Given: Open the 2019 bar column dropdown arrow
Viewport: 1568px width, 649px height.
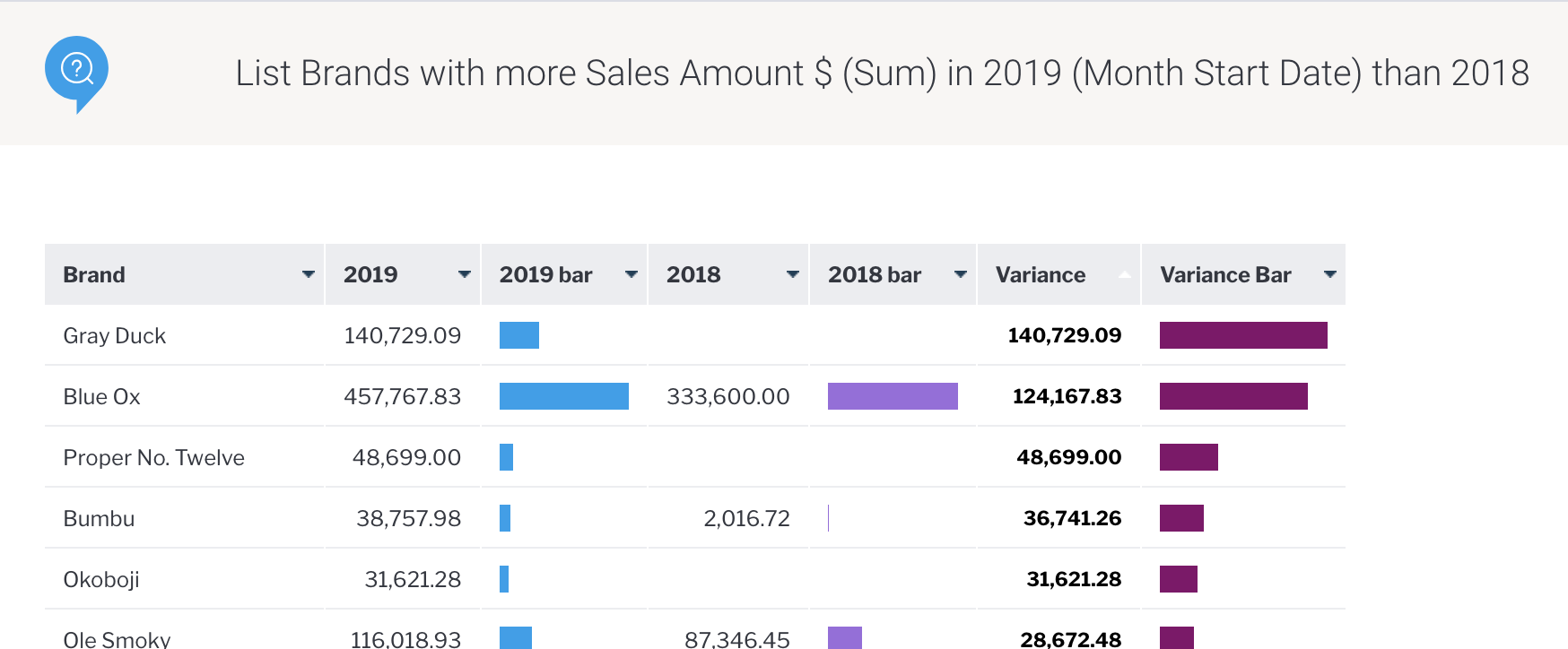Looking at the screenshot, I should [631, 274].
